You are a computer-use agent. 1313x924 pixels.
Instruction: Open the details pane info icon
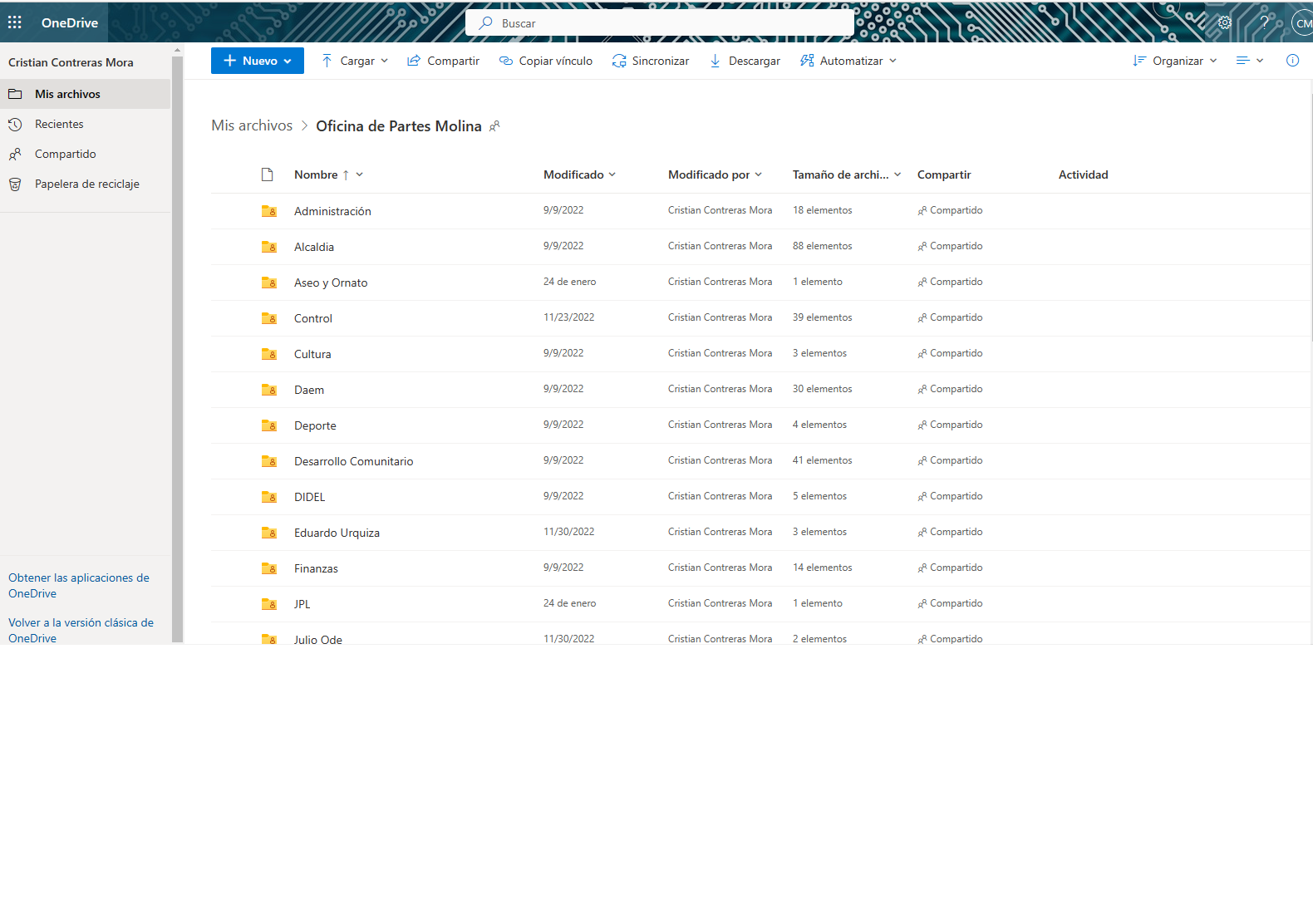pyautogui.click(x=1292, y=61)
